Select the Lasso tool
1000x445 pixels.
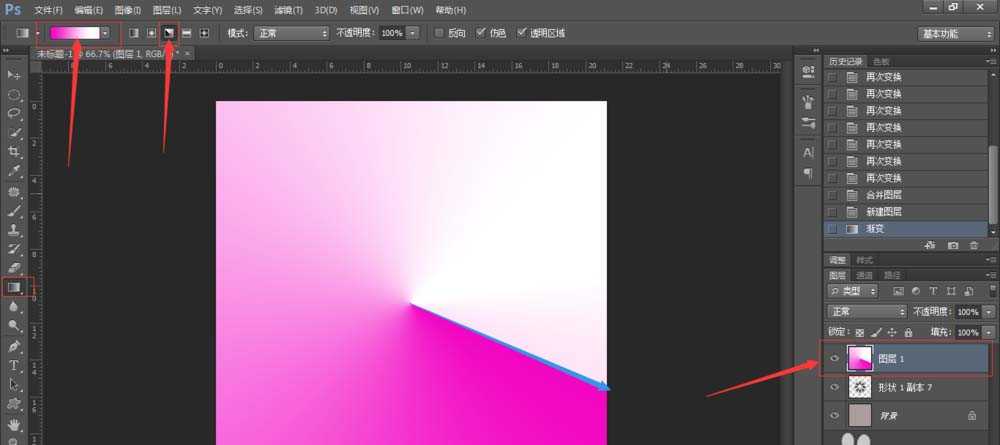click(14, 114)
